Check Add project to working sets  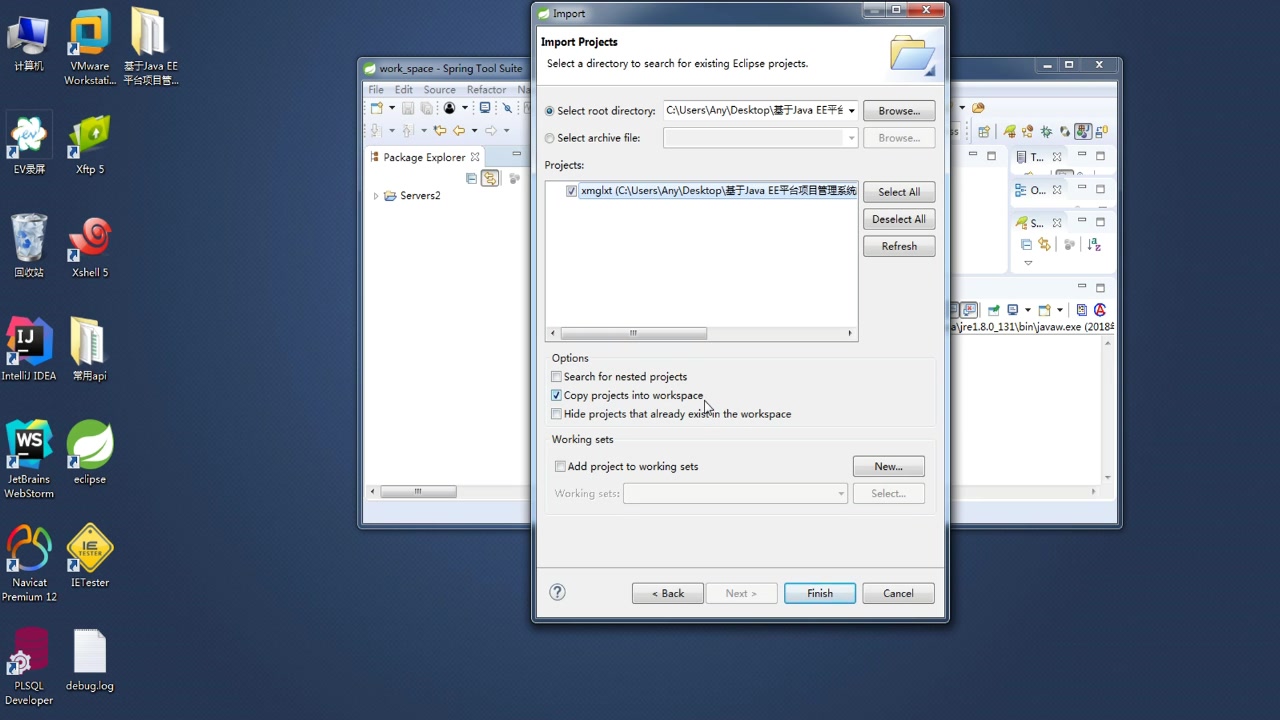point(560,466)
